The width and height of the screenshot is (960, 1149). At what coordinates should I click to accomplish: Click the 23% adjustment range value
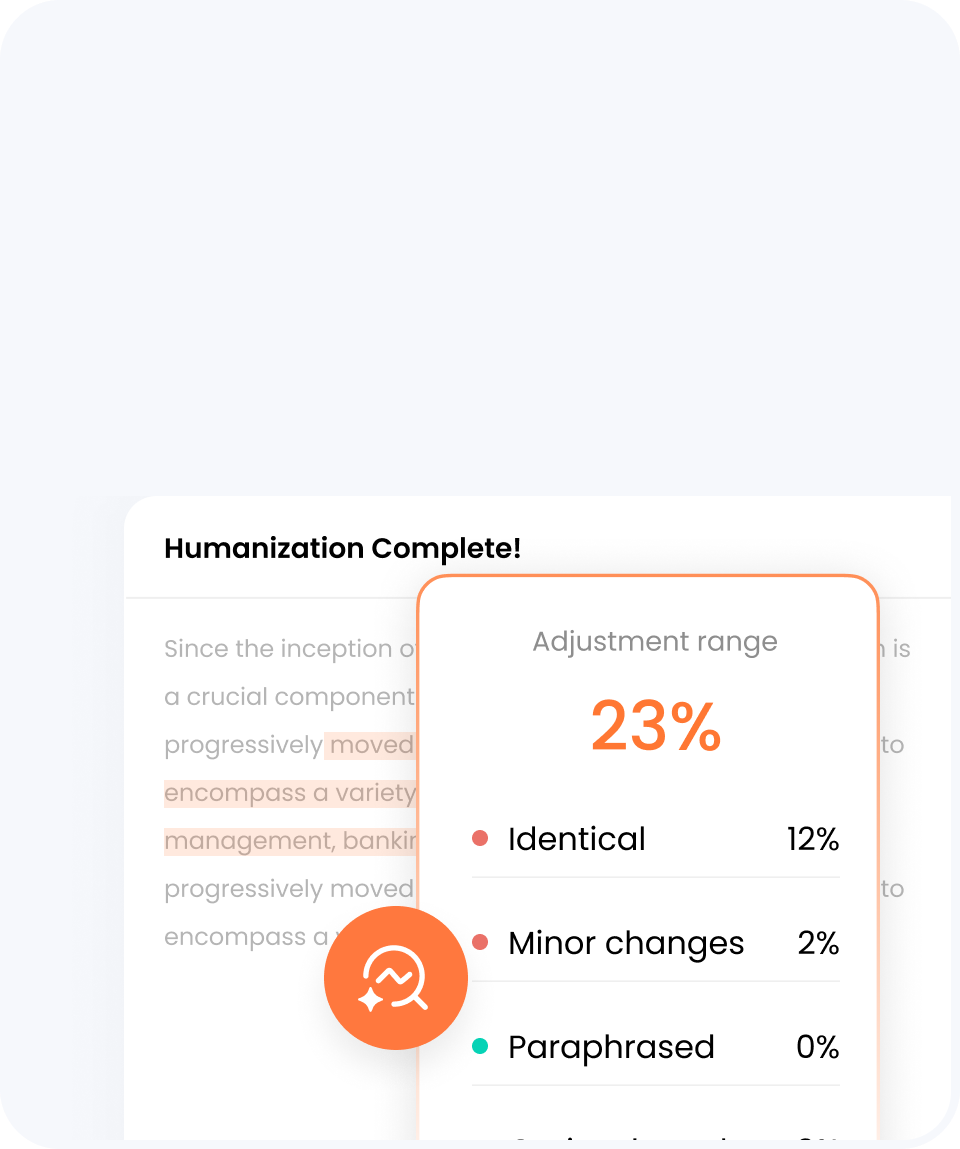(656, 726)
